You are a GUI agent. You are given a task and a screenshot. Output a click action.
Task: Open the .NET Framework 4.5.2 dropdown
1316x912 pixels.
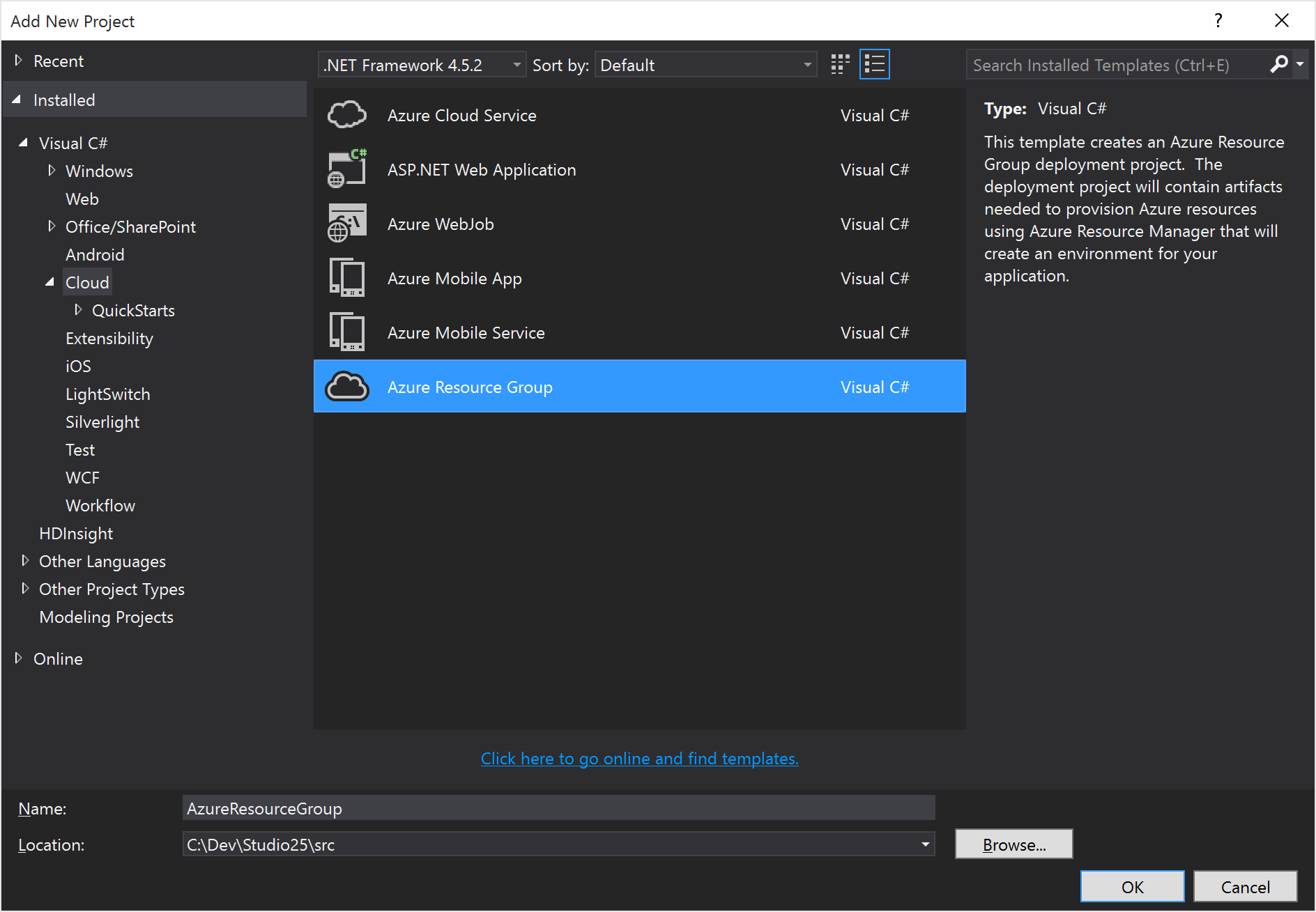tap(421, 65)
